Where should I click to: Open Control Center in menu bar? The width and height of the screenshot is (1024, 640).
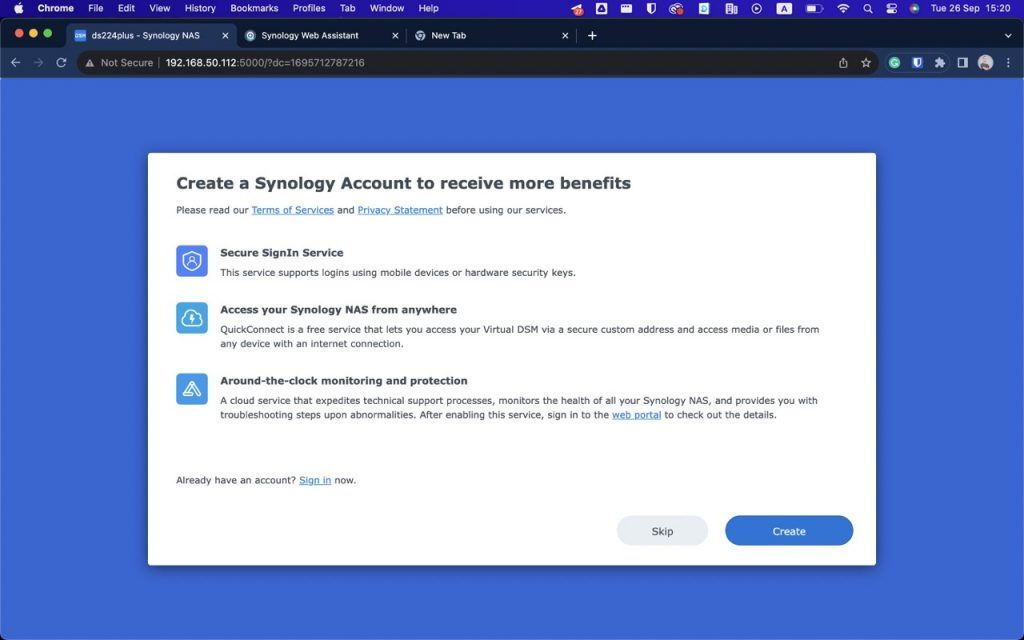pos(891,8)
